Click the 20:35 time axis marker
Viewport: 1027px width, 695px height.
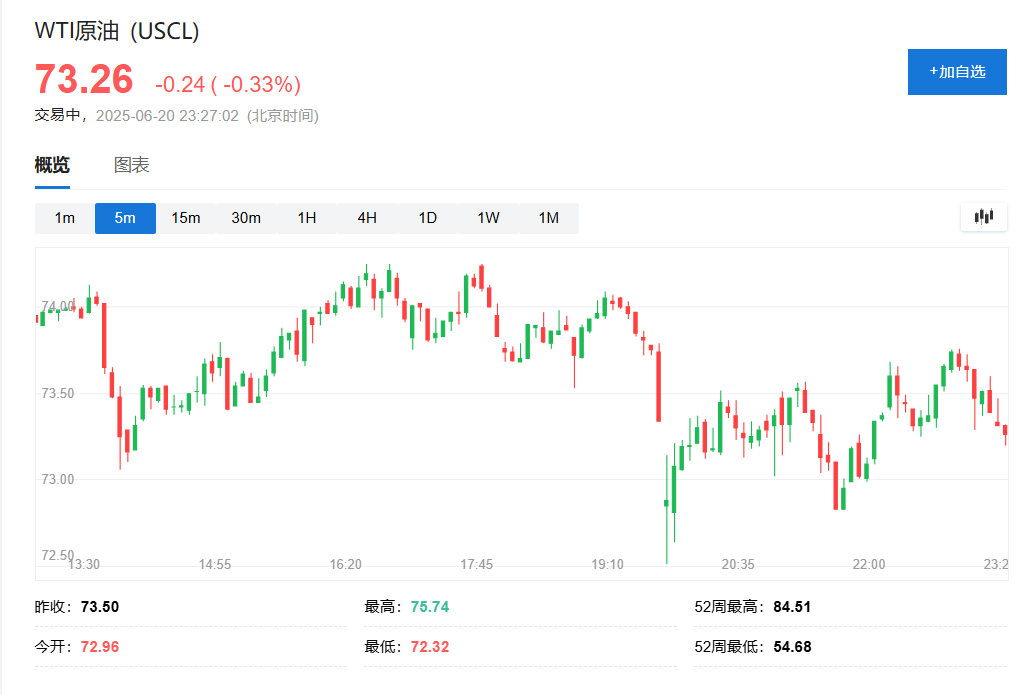tap(738, 564)
